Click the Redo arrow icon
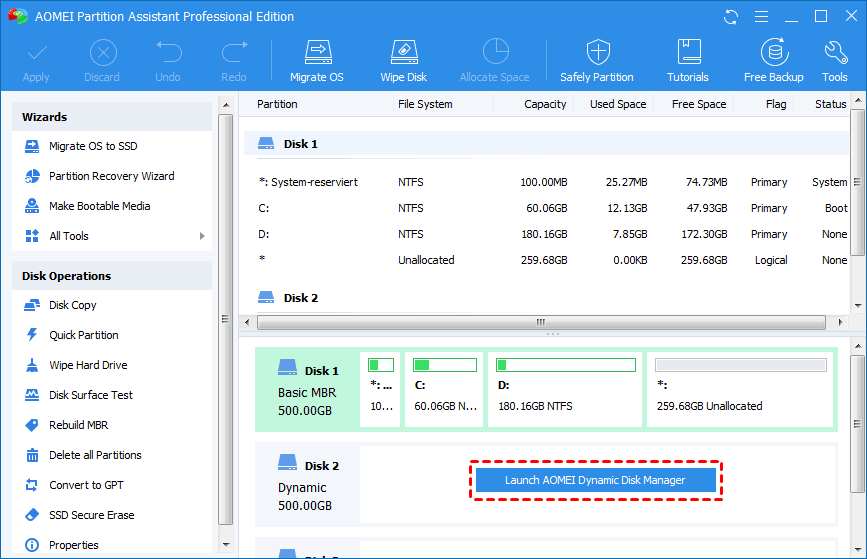This screenshot has width=867, height=559. pos(234,53)
